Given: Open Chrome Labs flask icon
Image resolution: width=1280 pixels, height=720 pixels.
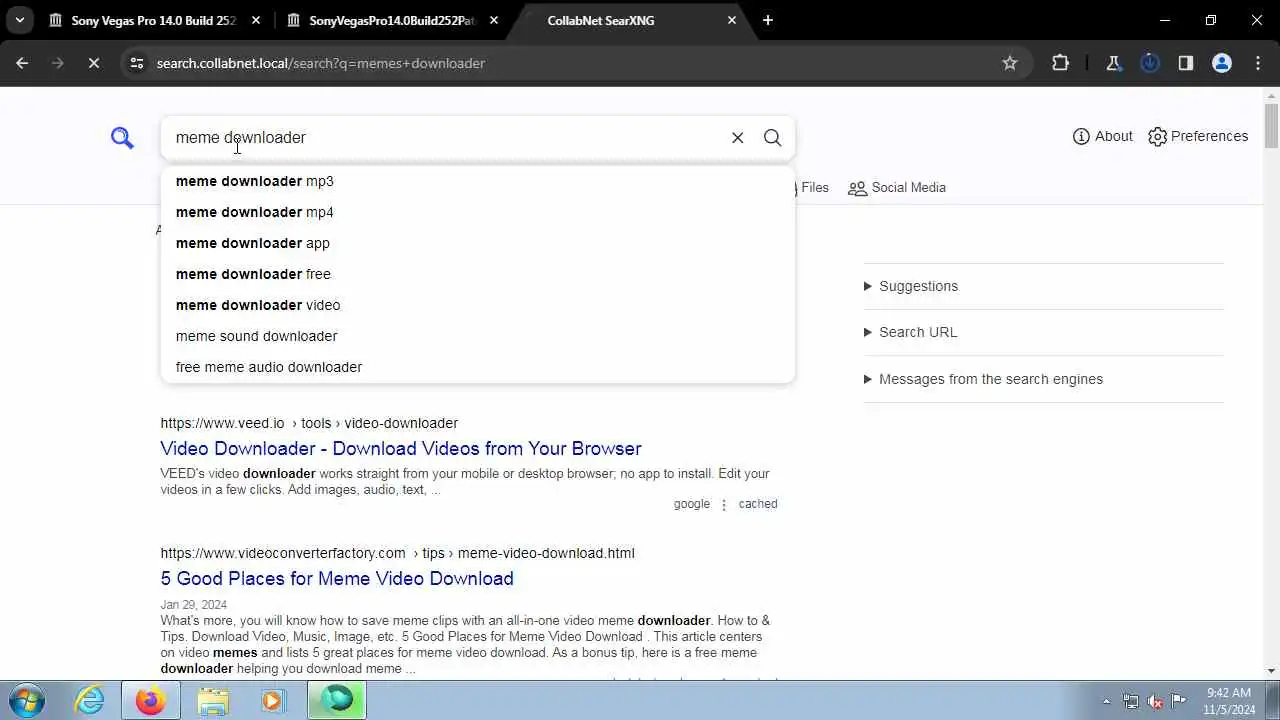Looking at the screenshot, I should 1113,63.
